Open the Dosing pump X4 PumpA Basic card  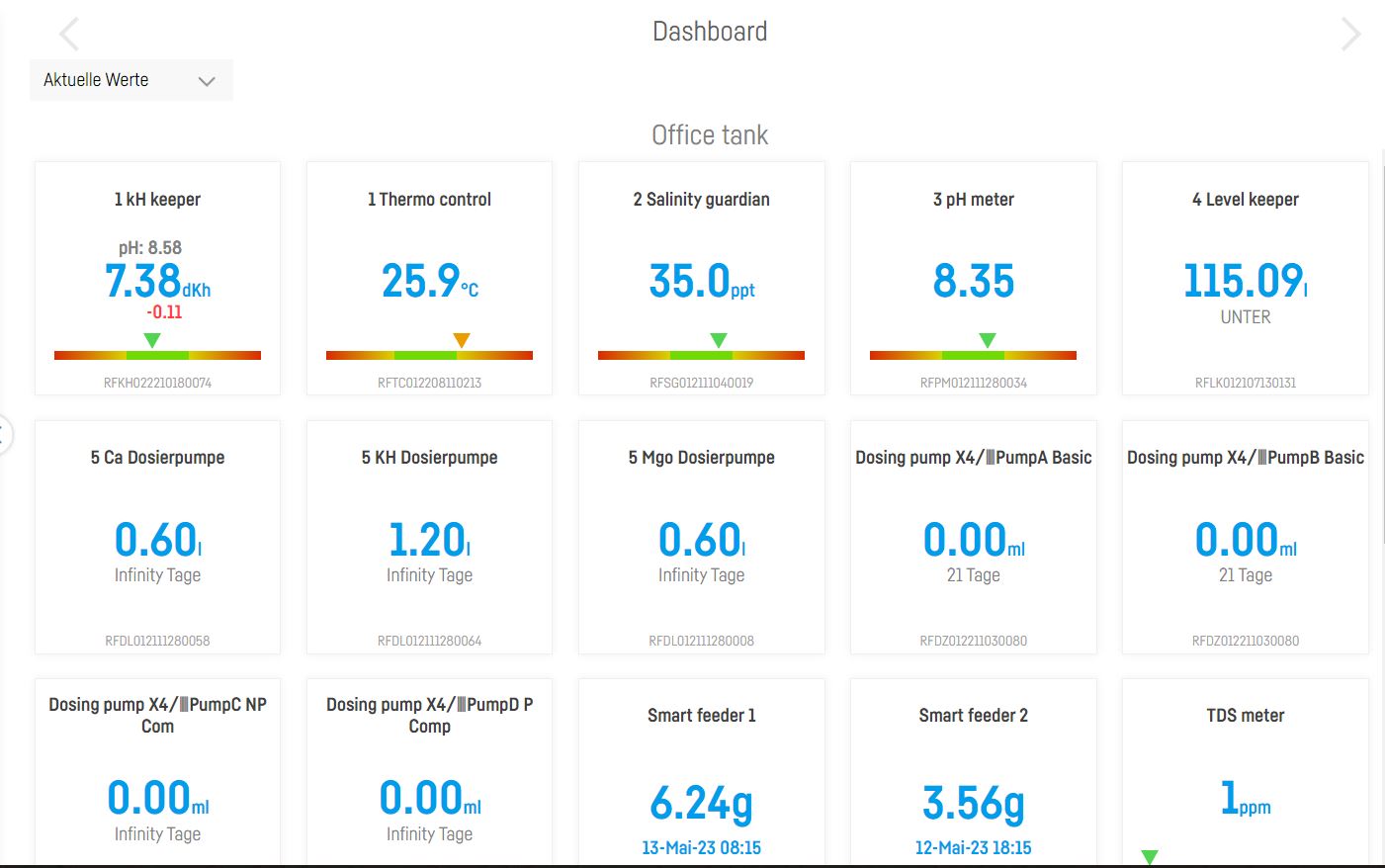click(x=973, y=537)
